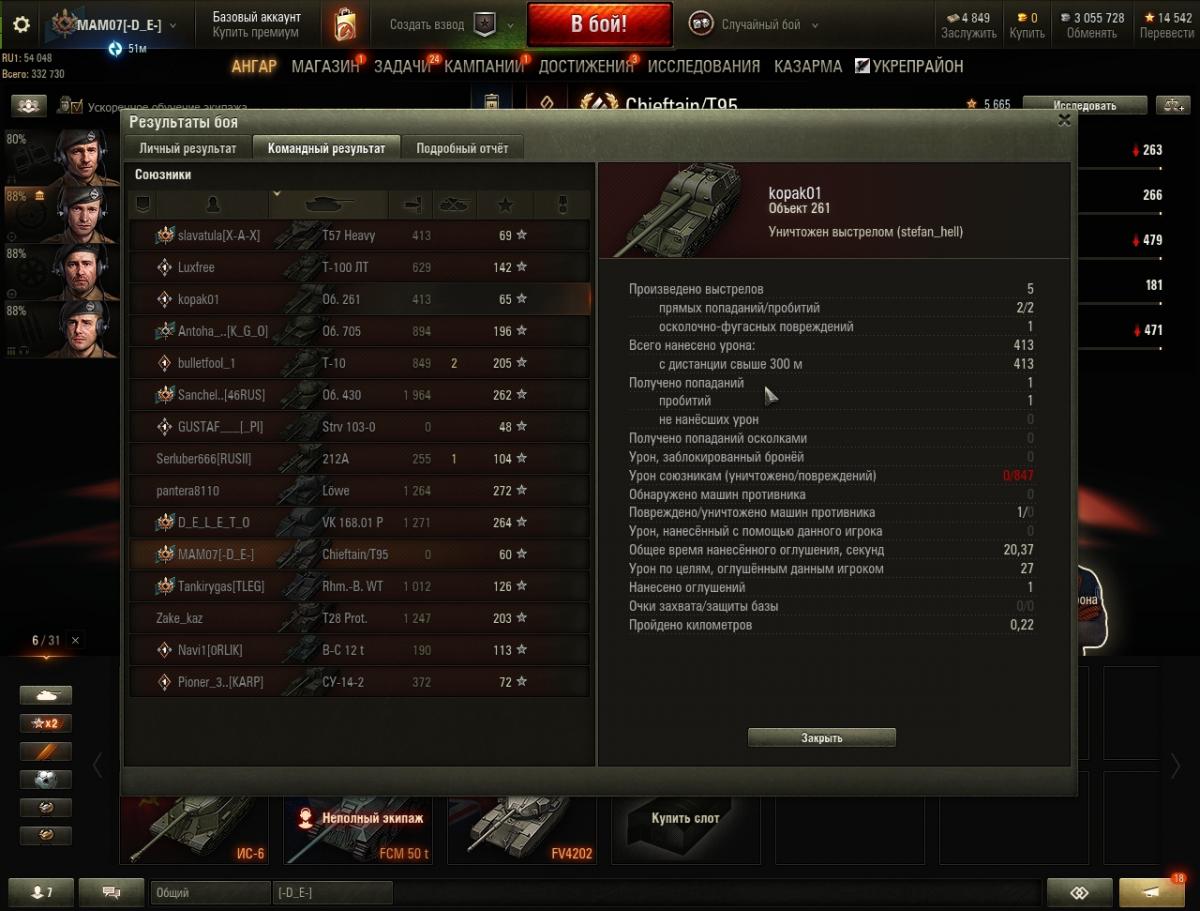Click the notification center icon with 18 badge
The image size is (1200, 911).
[x=1152, y=891]
